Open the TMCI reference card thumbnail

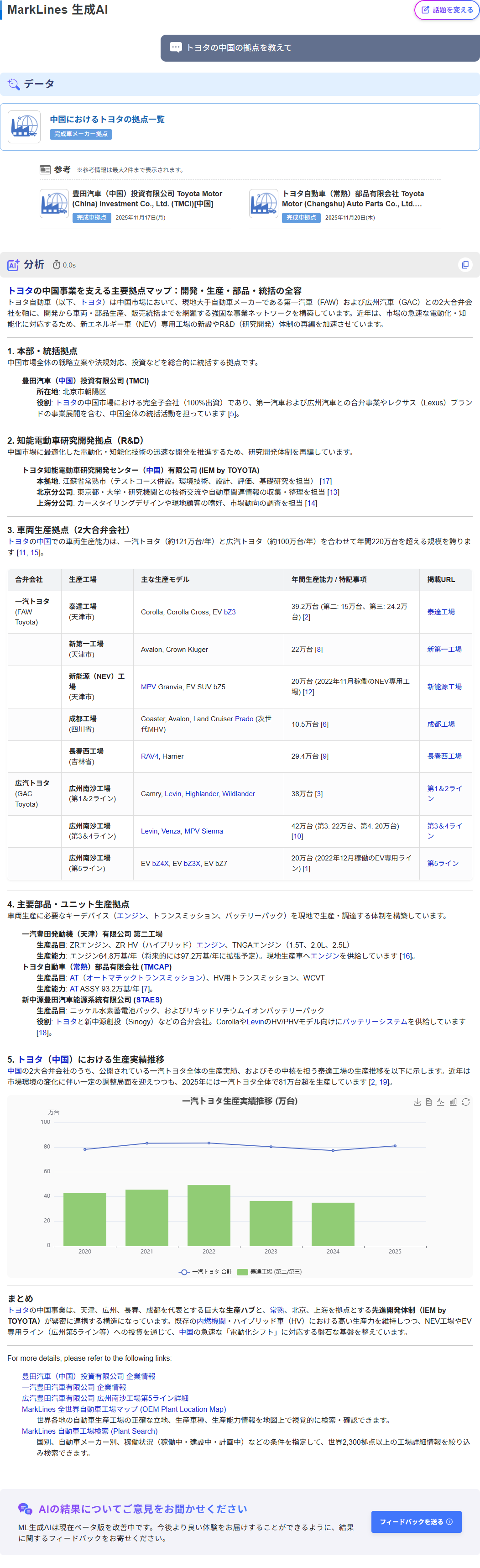click(x=53, y=204)
